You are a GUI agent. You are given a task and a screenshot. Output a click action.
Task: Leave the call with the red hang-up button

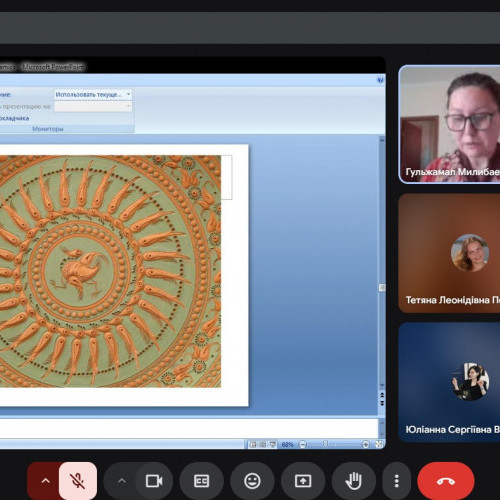pos(446,481)
